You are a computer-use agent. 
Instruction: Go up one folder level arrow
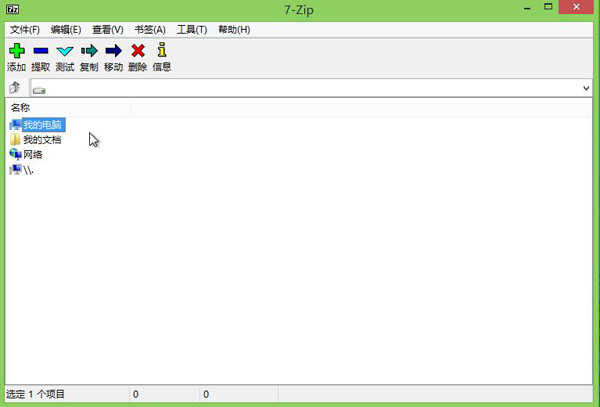click(15, 88)
